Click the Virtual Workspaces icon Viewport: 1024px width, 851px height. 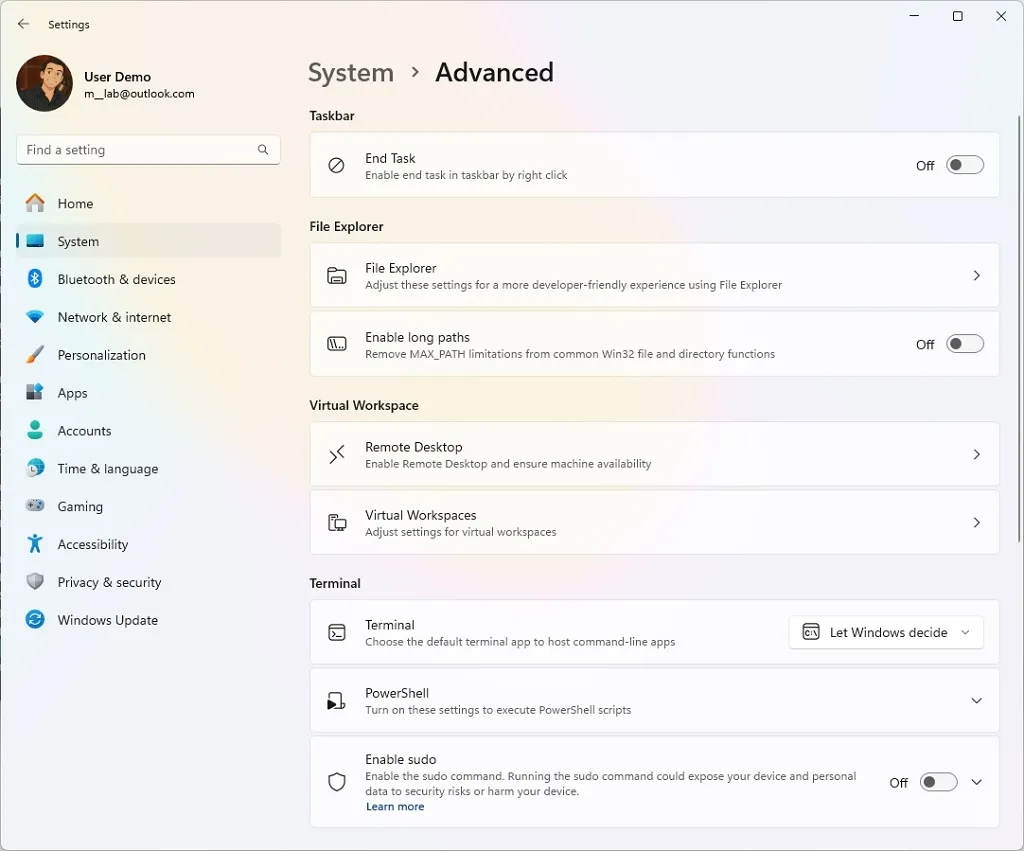(336, 522)
